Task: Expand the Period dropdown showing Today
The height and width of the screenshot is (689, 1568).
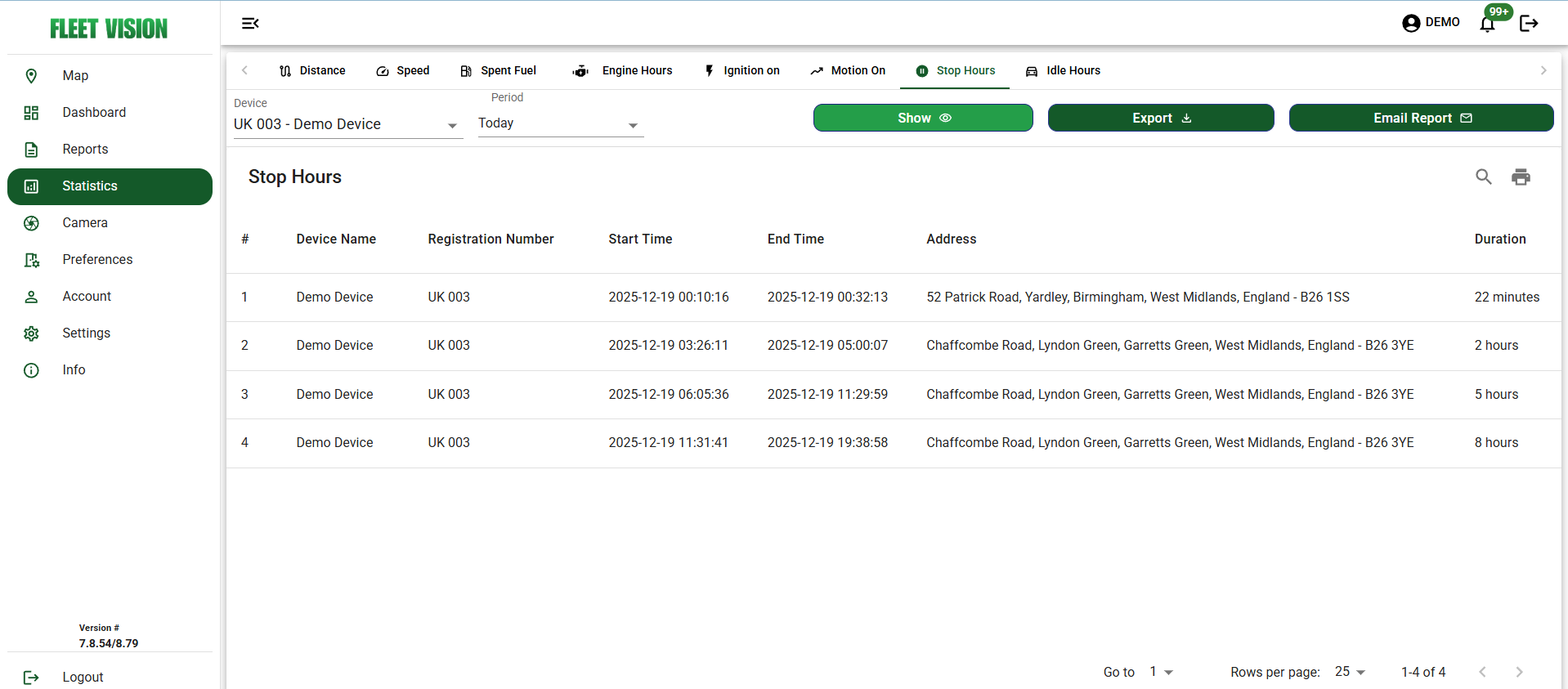Action: point(560,124)
